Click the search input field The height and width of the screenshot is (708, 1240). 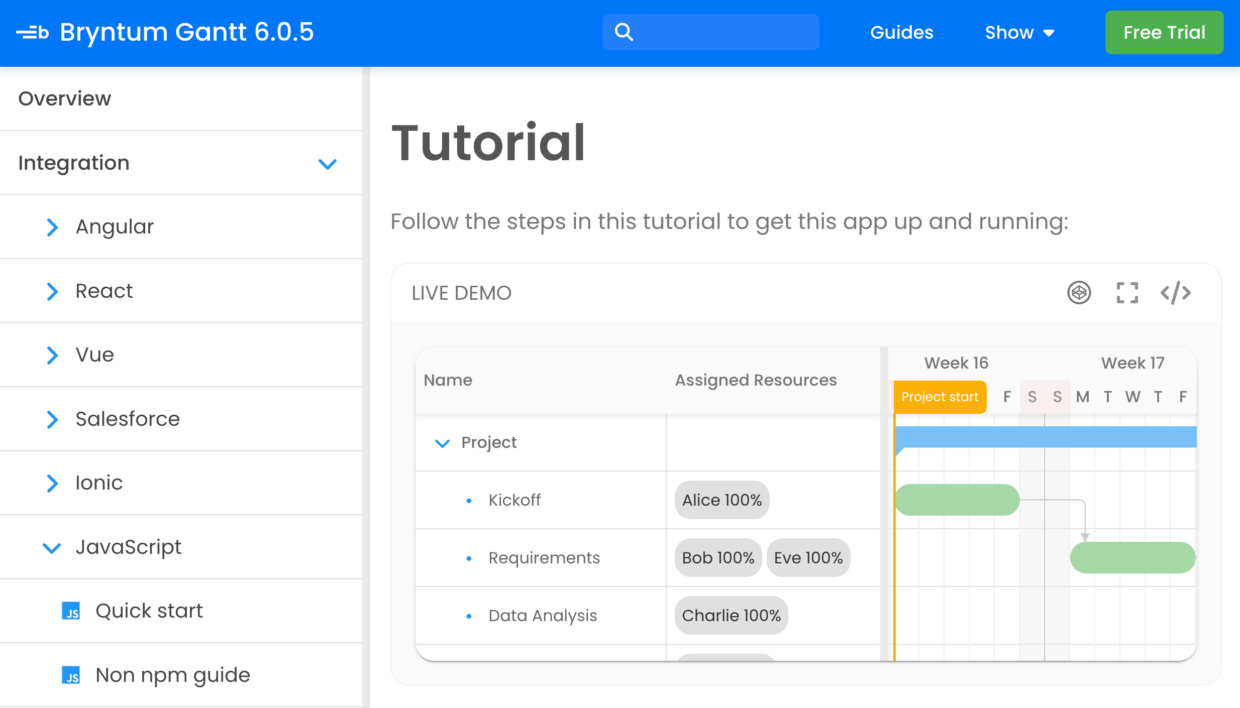pos(711,32)
